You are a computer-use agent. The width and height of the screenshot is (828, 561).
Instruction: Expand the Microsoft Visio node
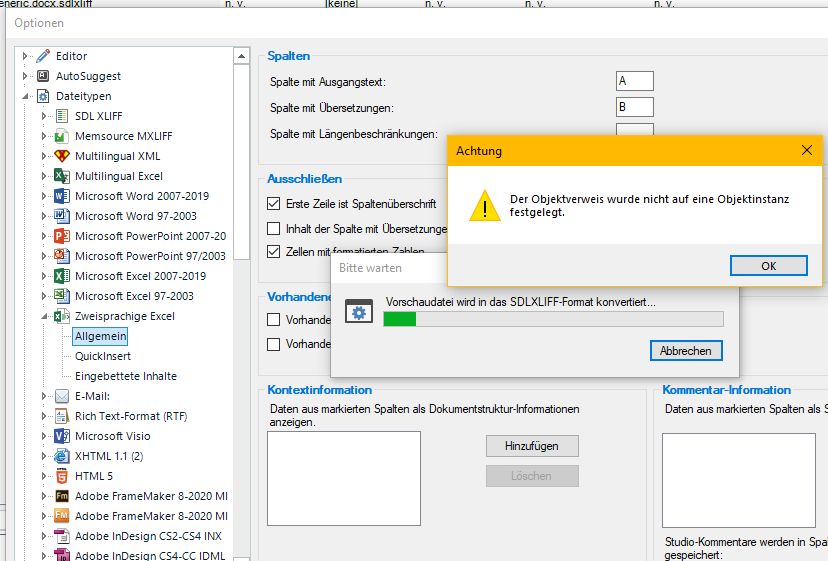point(44,436)
